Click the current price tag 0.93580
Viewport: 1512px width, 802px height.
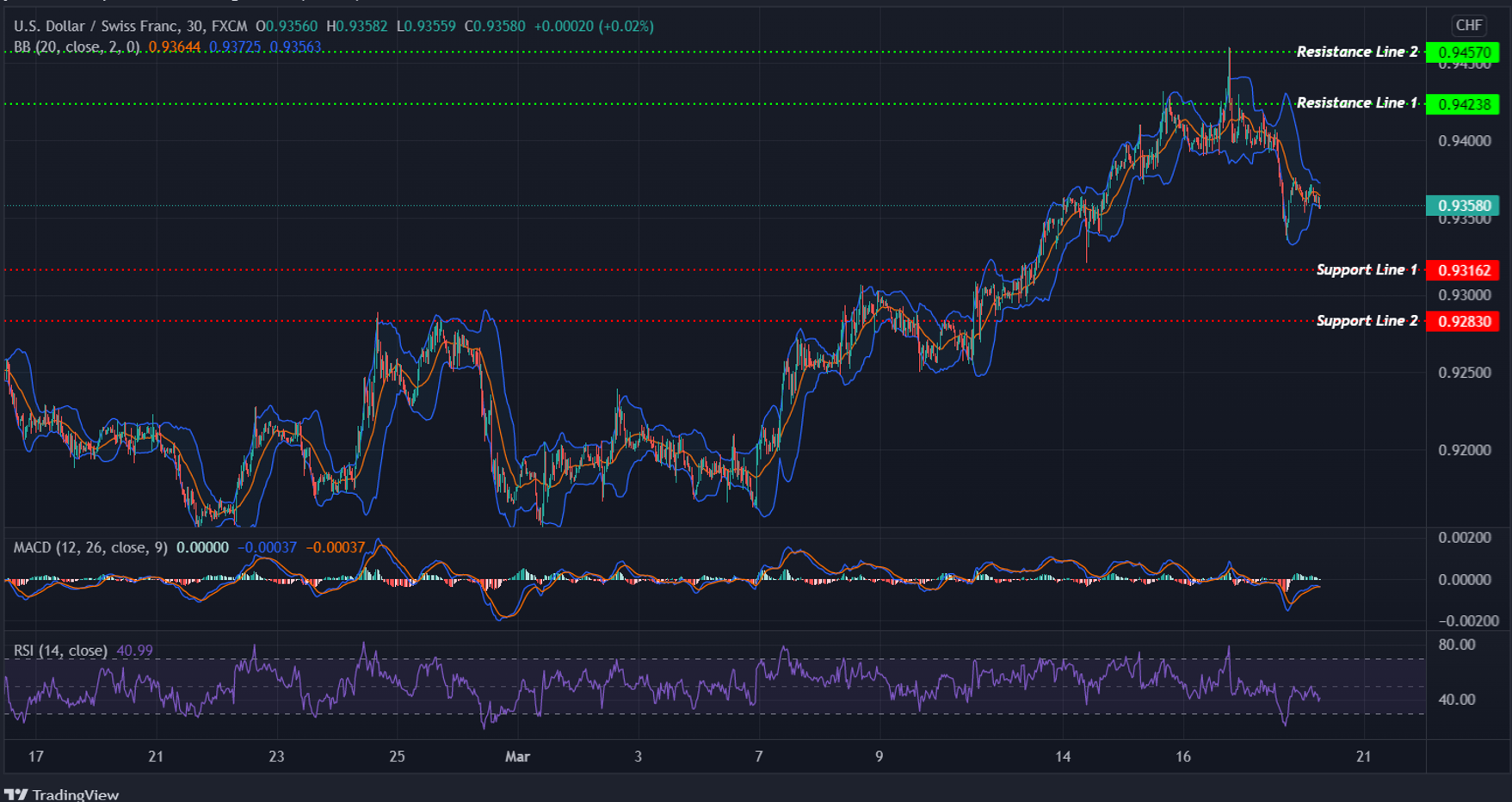click(x=1464, y=206)
